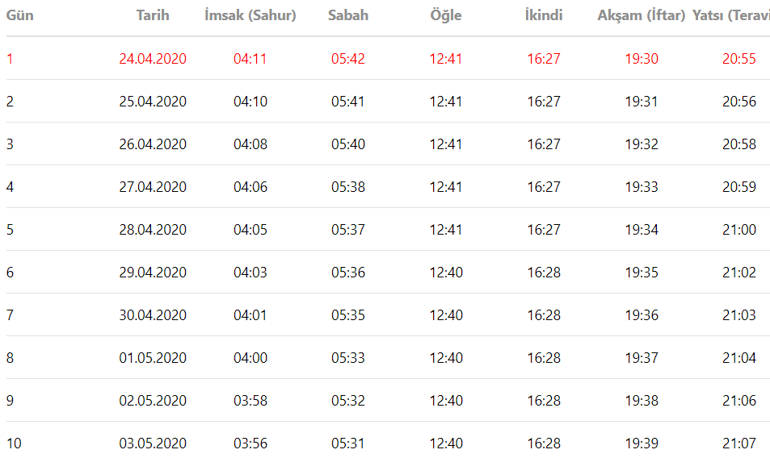Select the imsak time 04:03
The height and width of the screenshot is (458, 770).
pyautogui.click(x=250, y=272)
